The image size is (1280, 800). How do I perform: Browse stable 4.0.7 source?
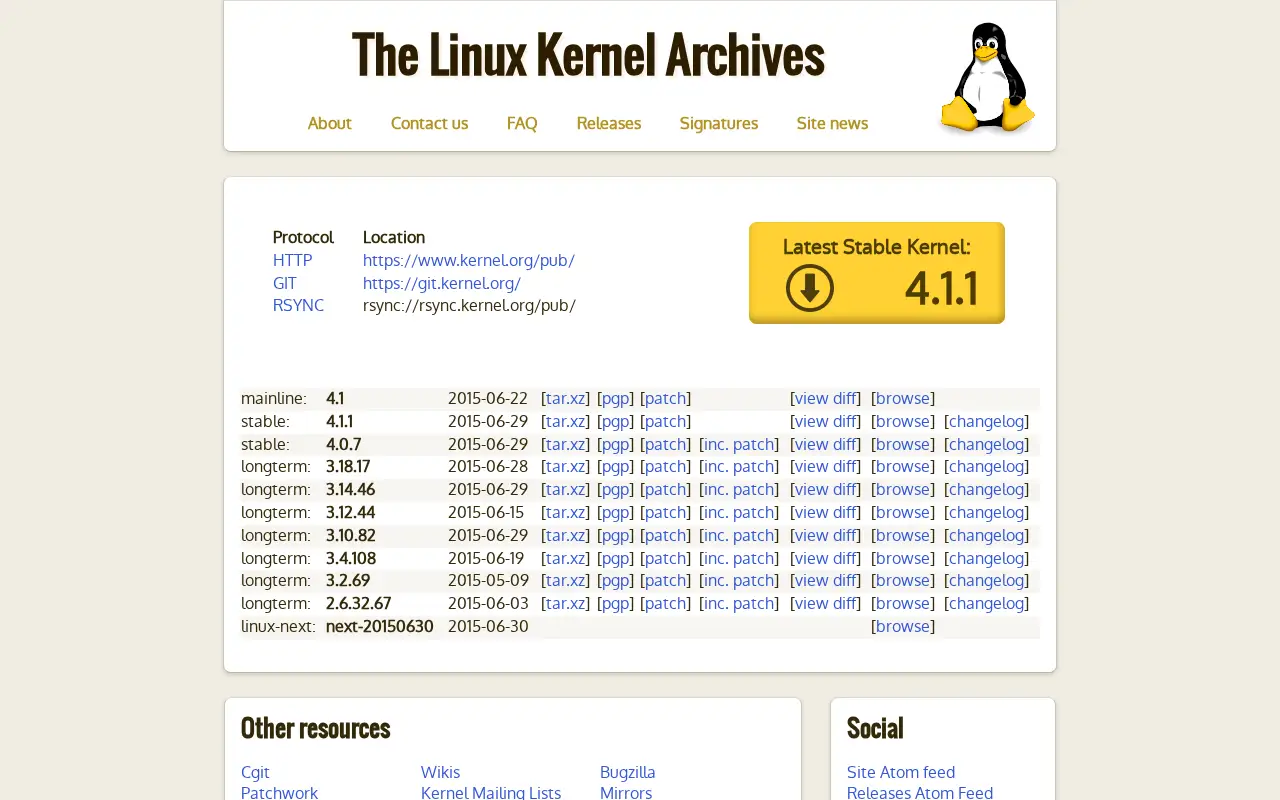(x=903, y=444)
